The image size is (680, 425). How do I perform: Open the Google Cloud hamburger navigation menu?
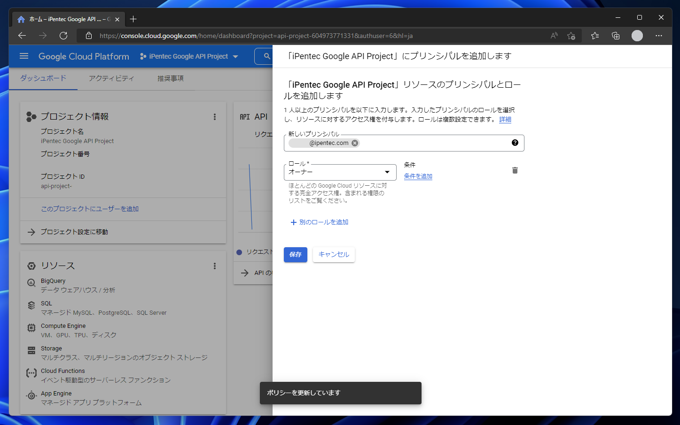[x=24, y=56]
